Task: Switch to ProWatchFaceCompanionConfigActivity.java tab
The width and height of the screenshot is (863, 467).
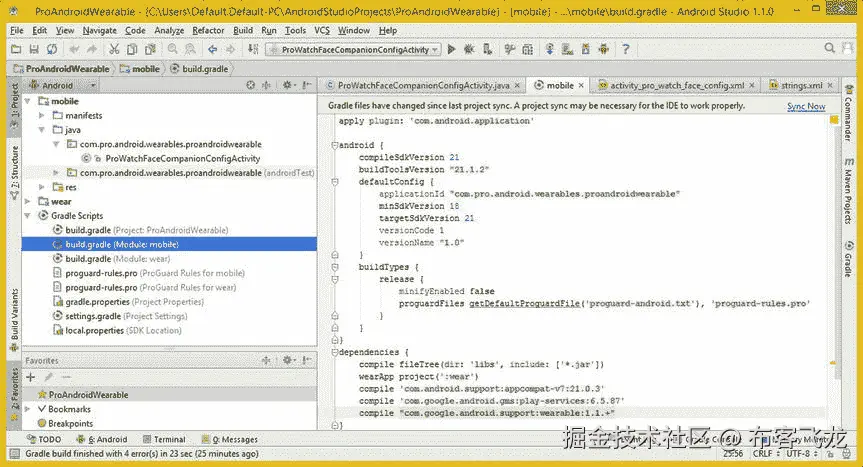Action: coord(423,85)
